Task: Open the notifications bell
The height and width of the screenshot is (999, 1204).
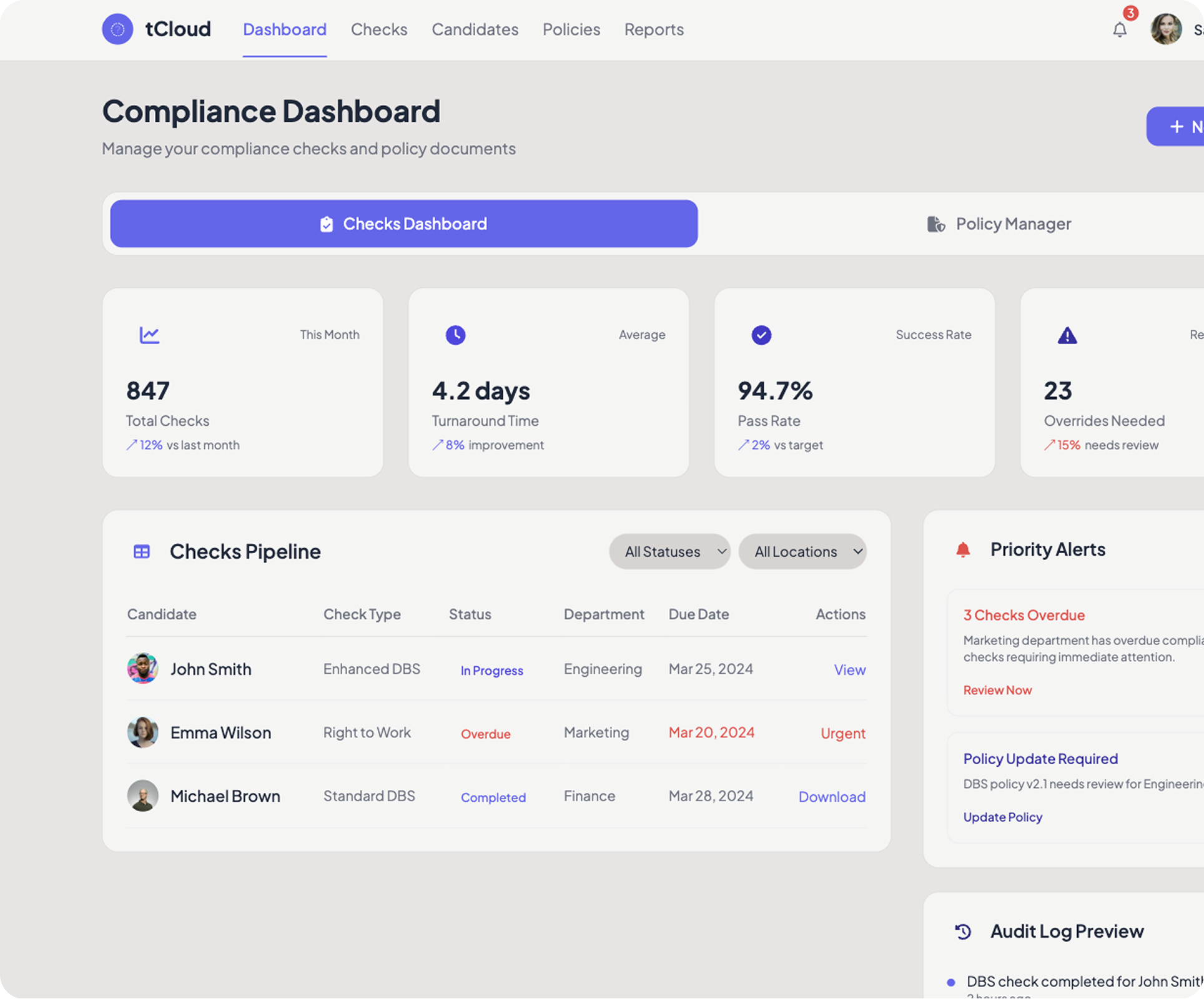Action: (1120, 29)
